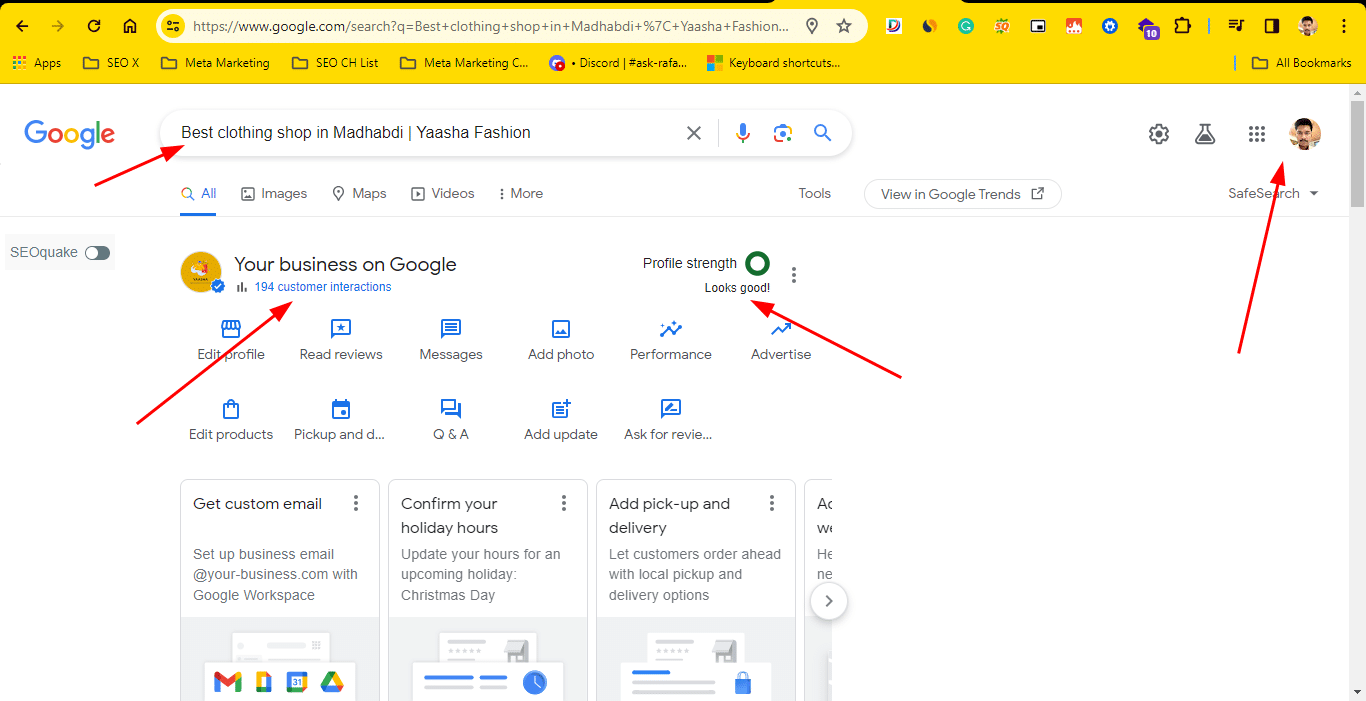Viewport: 1366px width, 701px height.
Task: Click Ask for reviews
Action: coord(668,419)
